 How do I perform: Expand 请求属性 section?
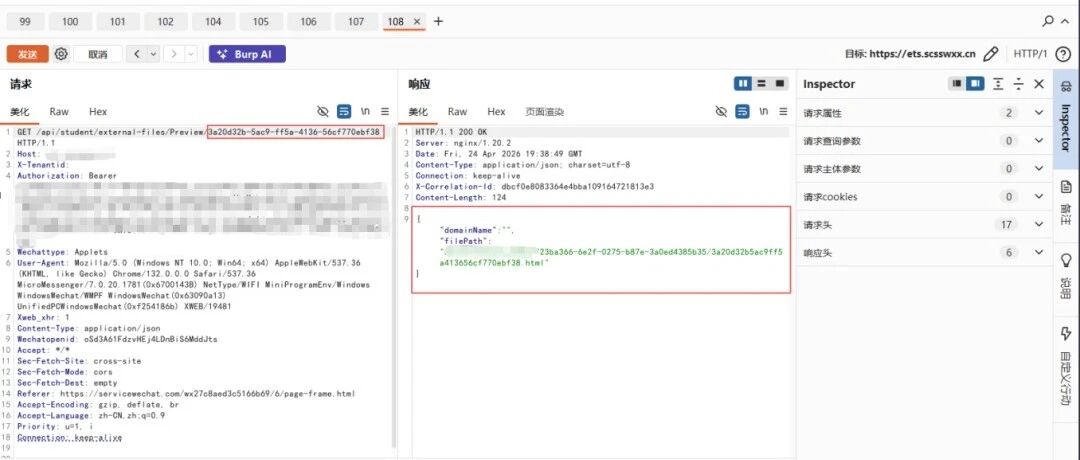pos(925,113)
